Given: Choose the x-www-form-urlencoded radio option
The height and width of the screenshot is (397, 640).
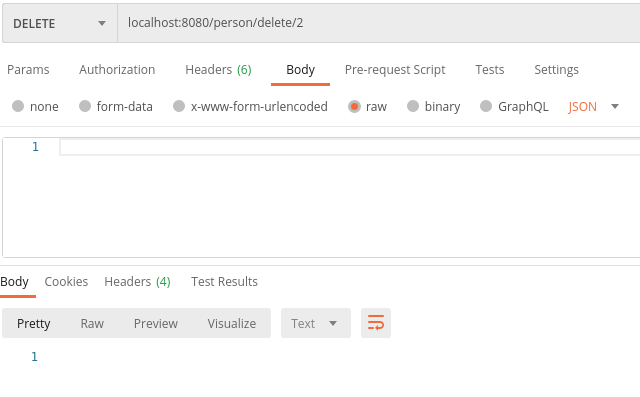Looking at the screenshot, I should click(179, 106).
